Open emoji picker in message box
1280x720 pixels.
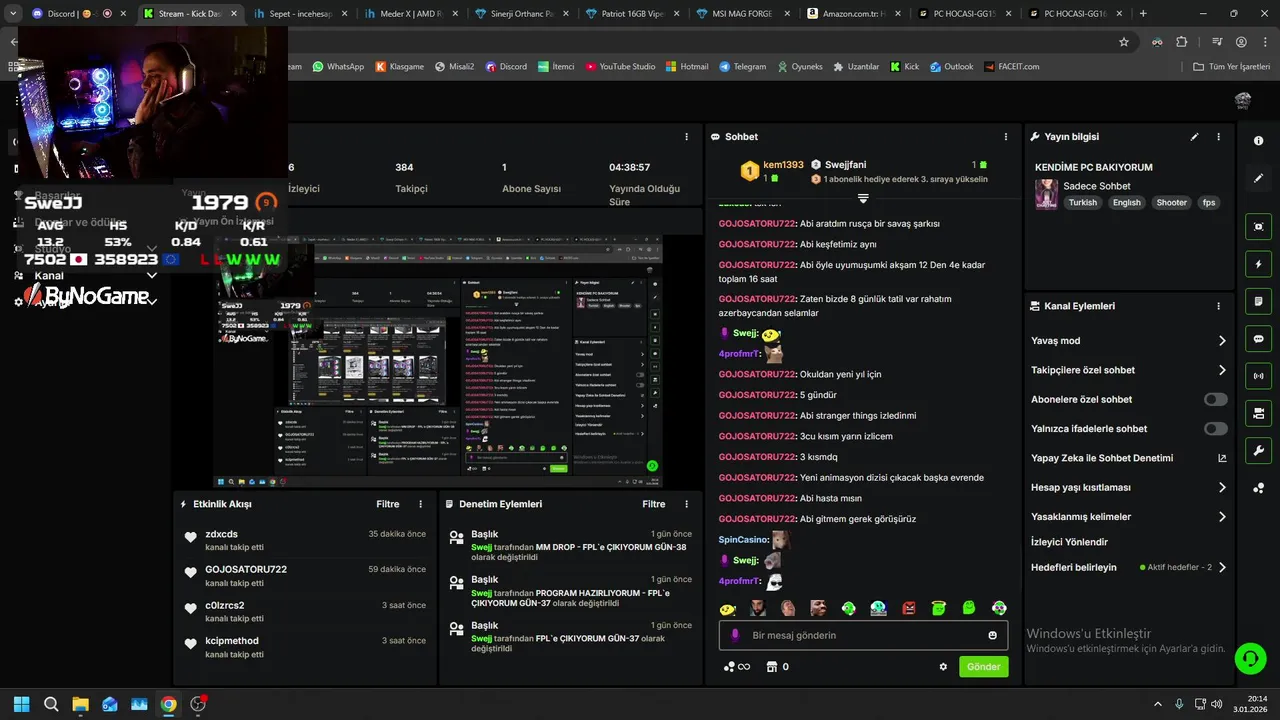[992, 635]
